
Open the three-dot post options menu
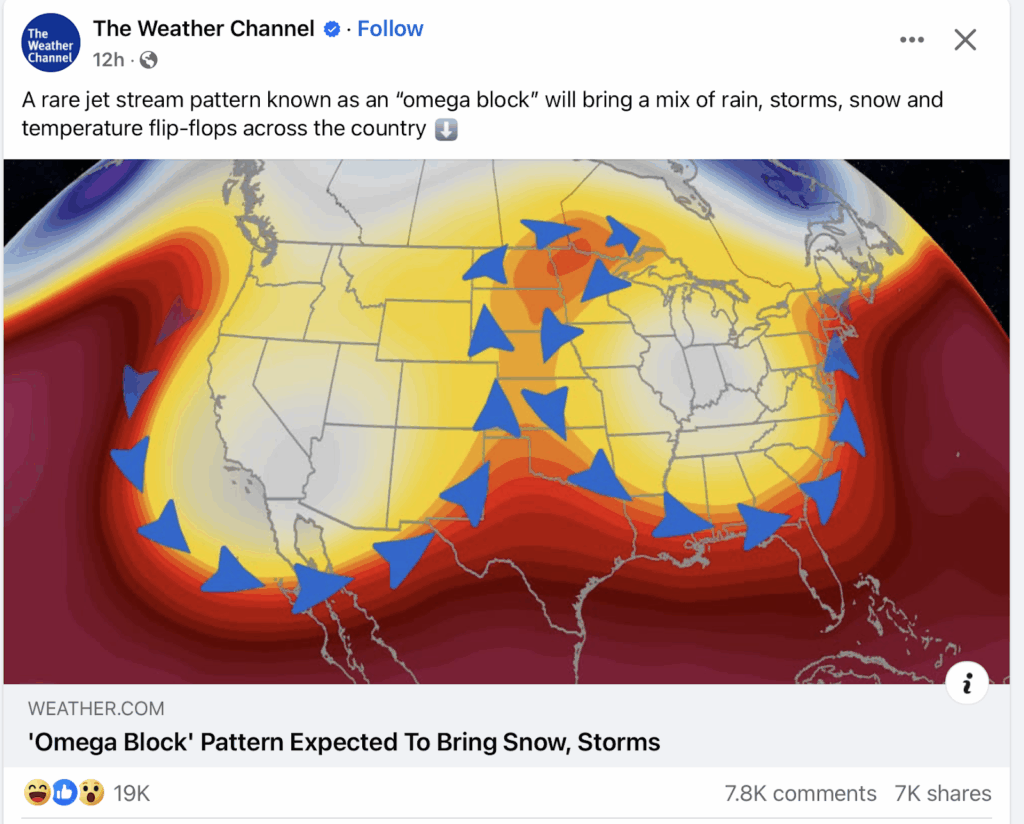click(x=912, y=40)
